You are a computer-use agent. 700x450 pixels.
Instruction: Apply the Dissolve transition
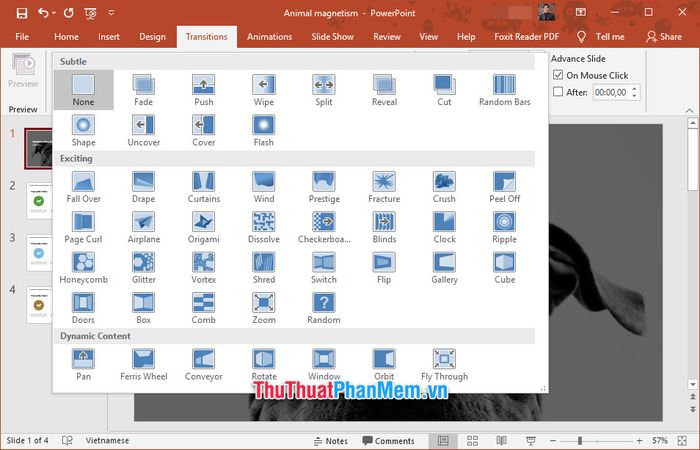click(x=263, y=227)
